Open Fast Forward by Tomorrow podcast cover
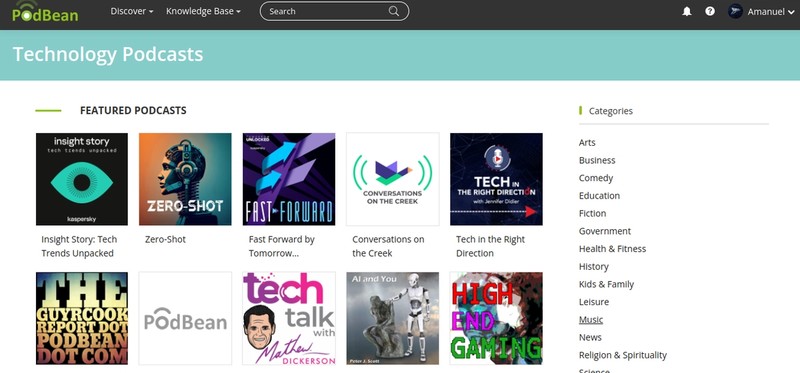800x373 pixels. (289, 179)
